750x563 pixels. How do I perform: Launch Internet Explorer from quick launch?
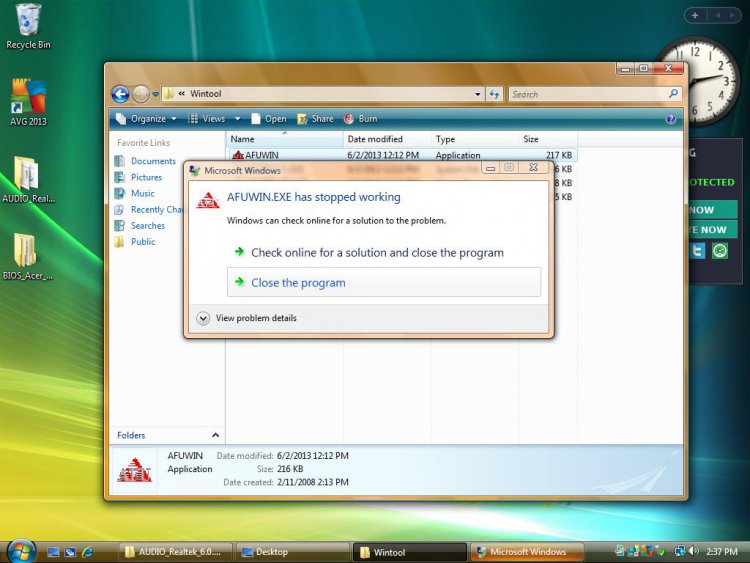pyautogui.click(x=88, y=552)
